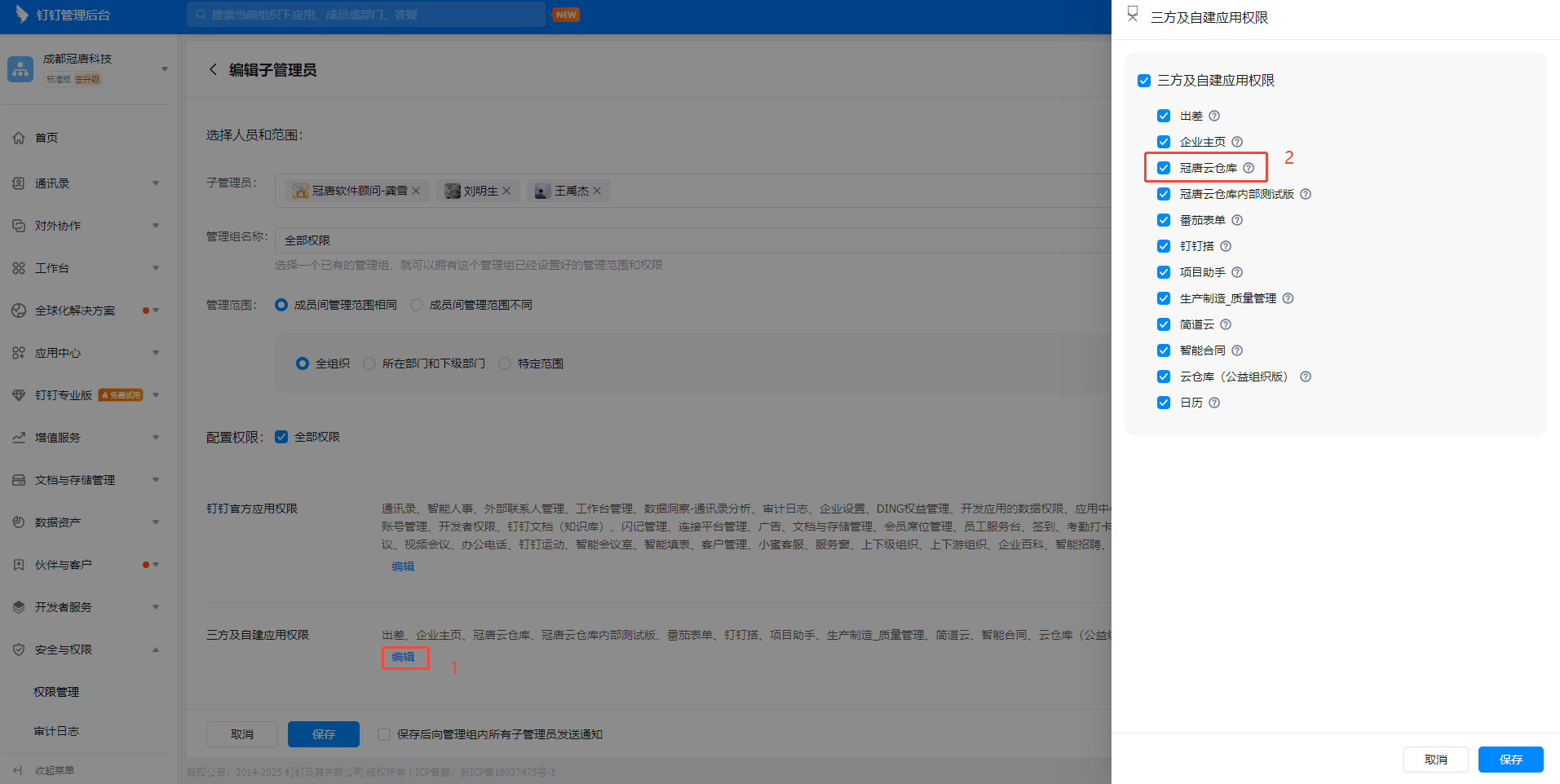Expand the 增值服务 sidebar menu
1560x784 pixels.
156,438
